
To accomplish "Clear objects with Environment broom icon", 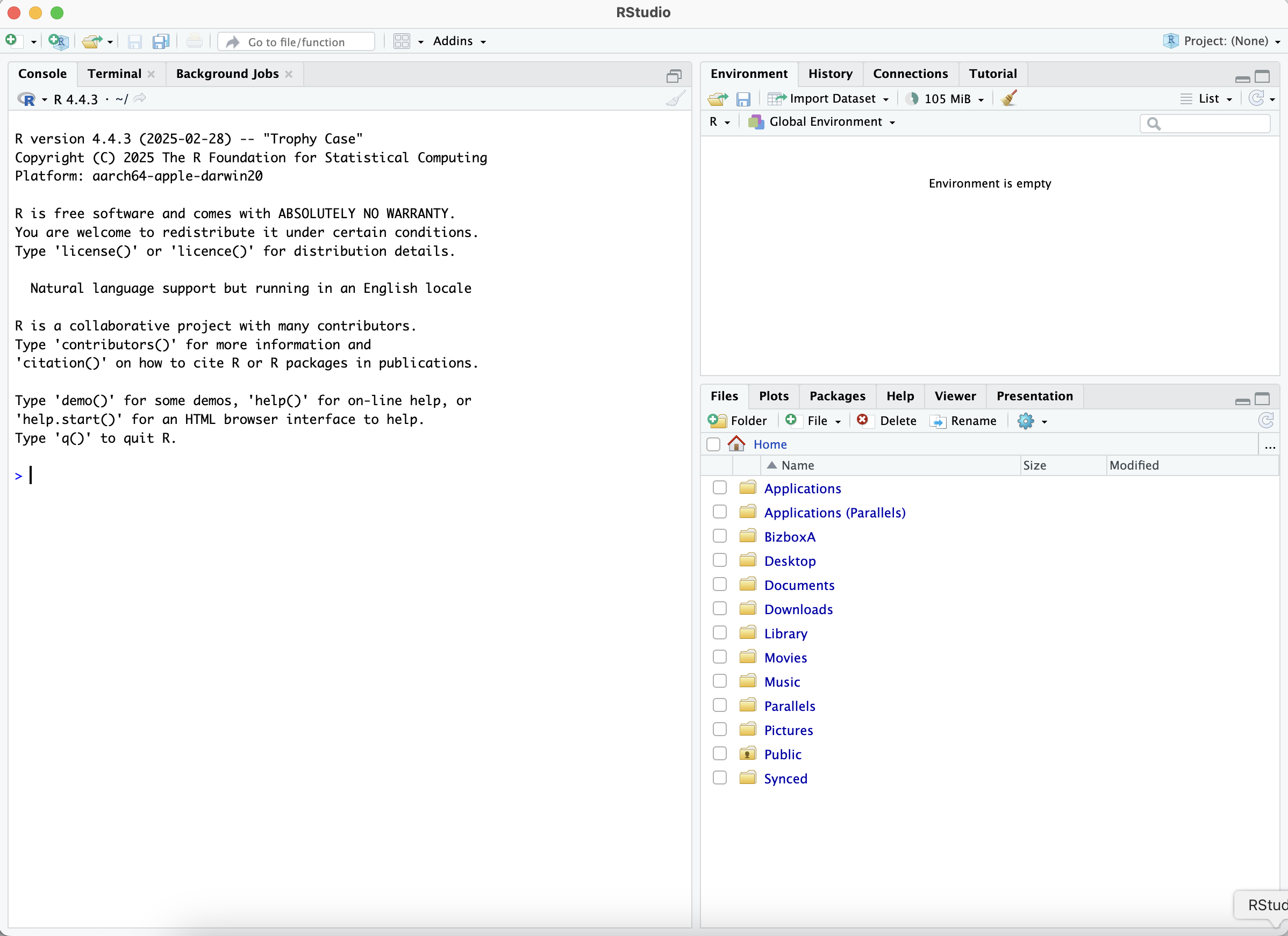I will [1009, 98].
